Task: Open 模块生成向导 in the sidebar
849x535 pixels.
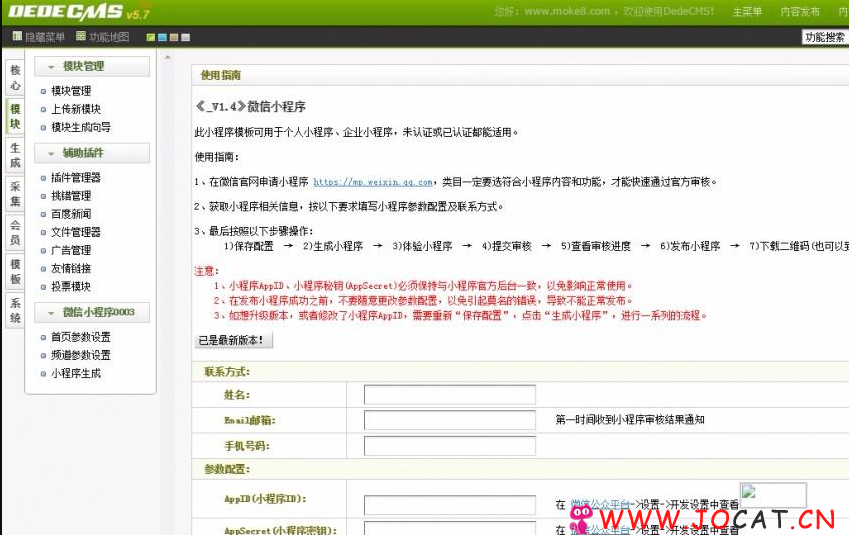Action: (x=81, y=127)
